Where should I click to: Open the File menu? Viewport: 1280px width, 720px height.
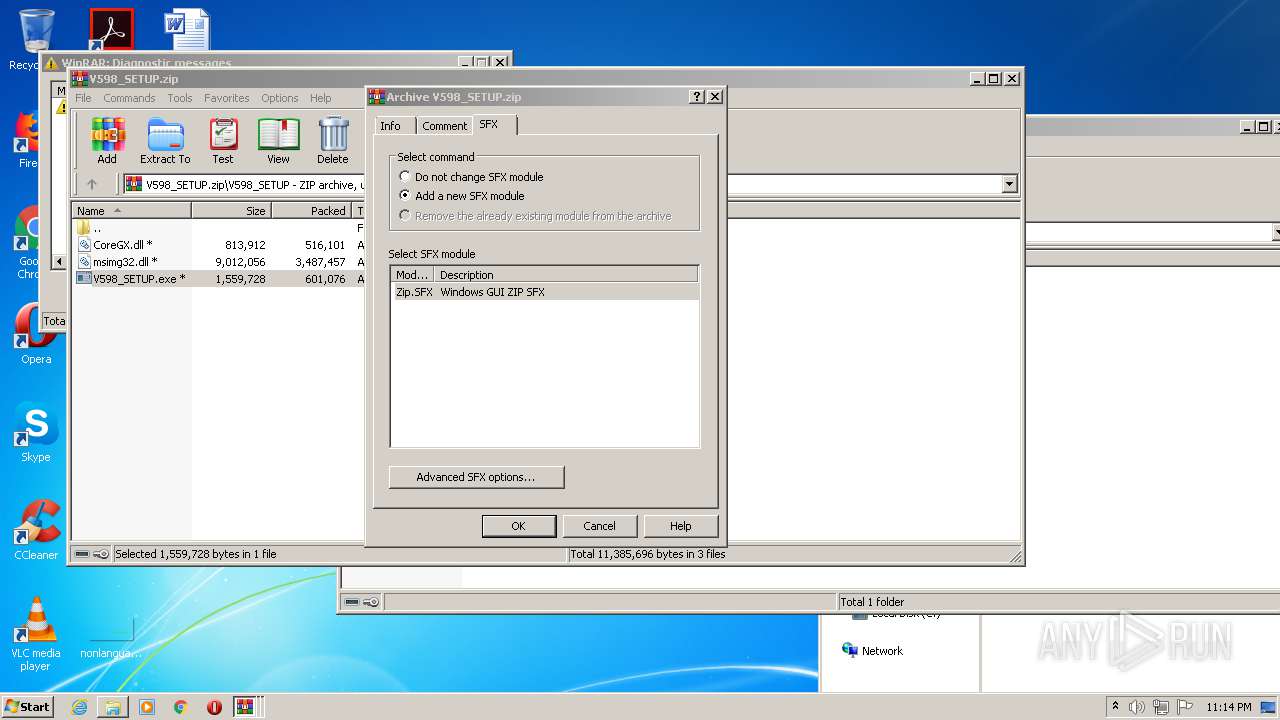(x=83, y=98)
